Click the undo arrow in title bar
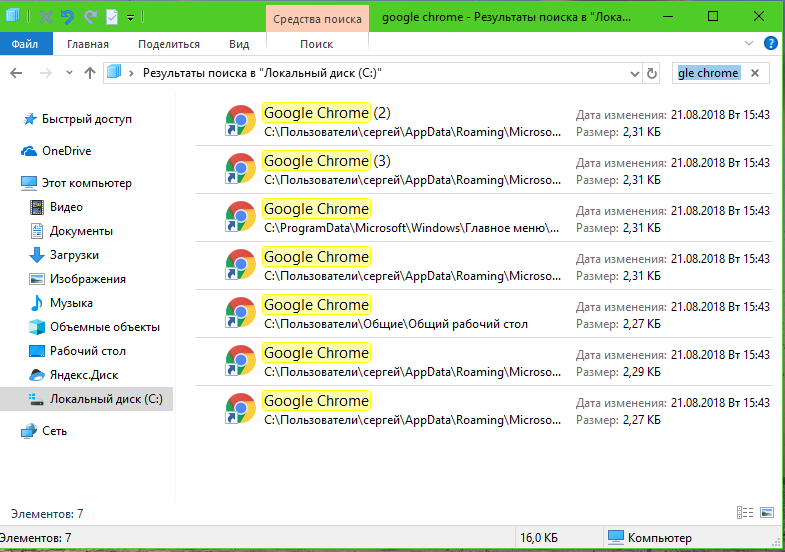The image size is (785, 552). [x=68, y=17]
